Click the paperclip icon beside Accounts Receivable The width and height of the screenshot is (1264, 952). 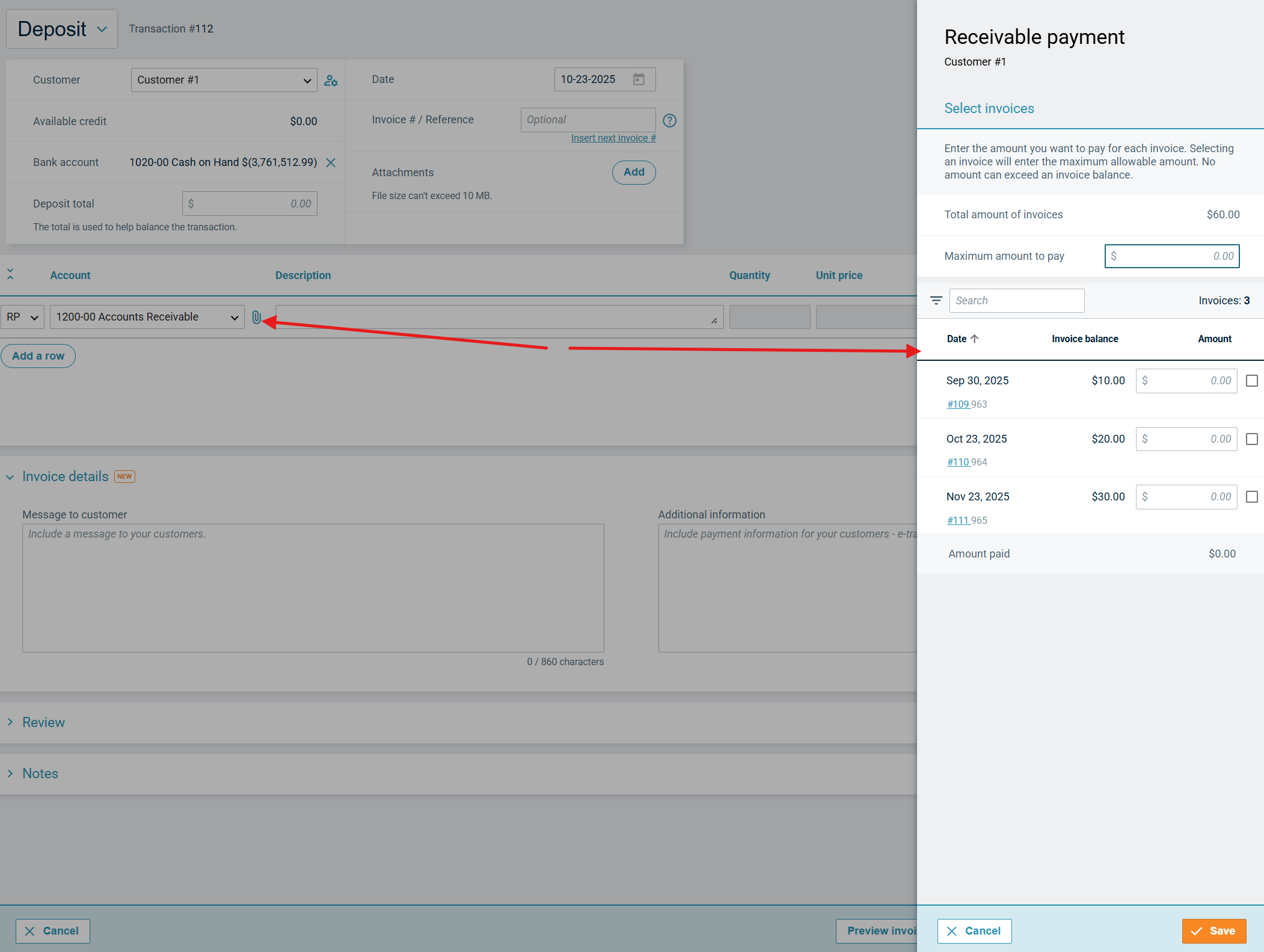click(x=257, y=318)
